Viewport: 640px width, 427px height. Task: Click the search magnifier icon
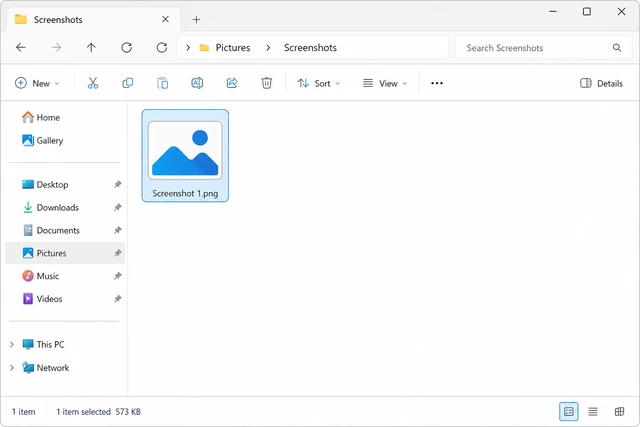point(617,48)
